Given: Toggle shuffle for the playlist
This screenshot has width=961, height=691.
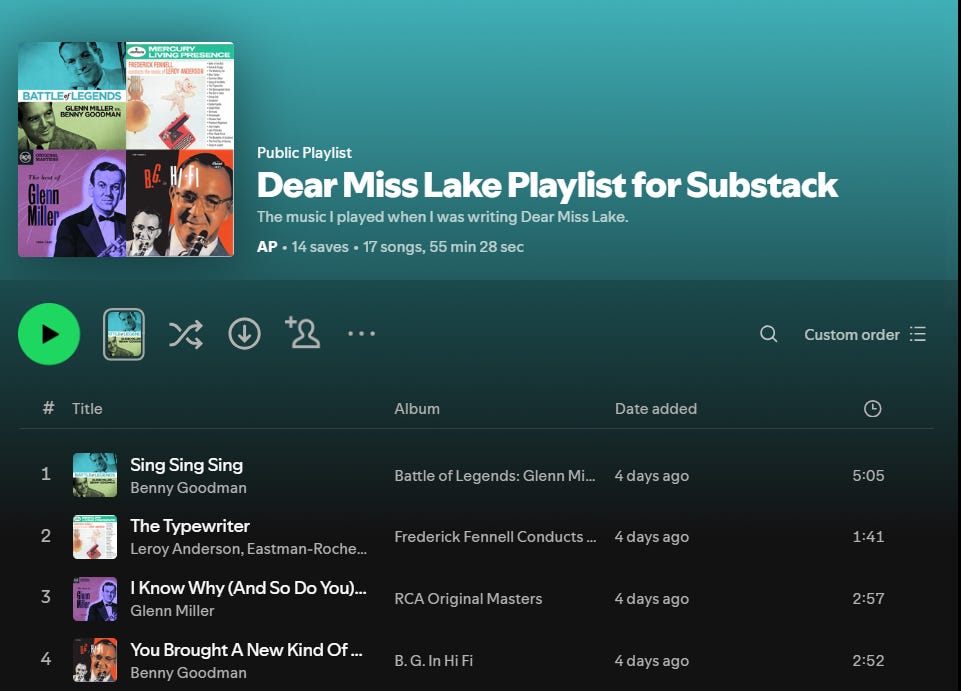Looking at the screenshot, I should click(x=186, y=334).
